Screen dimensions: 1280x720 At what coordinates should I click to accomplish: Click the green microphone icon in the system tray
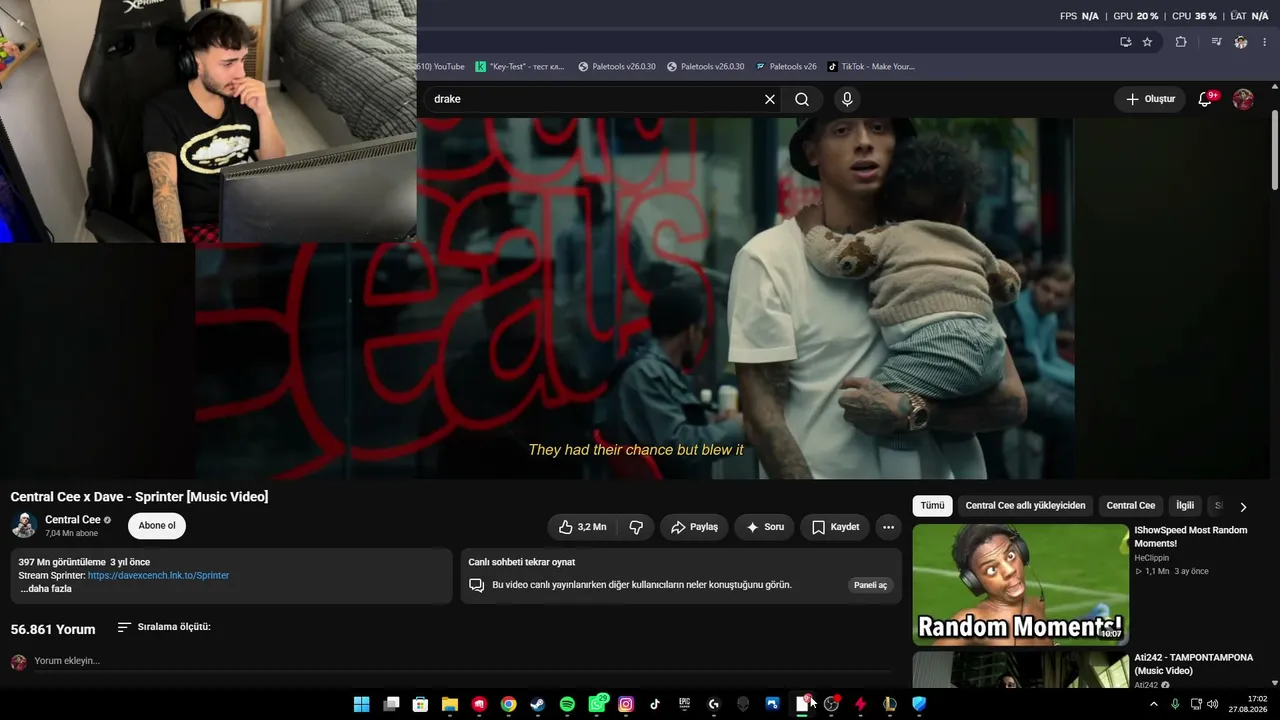pyautogui.click(x=1175, y=704)
